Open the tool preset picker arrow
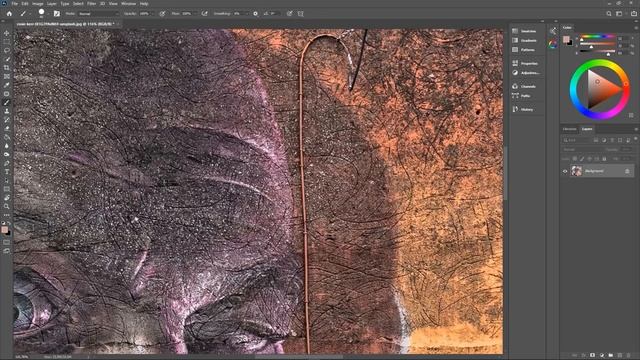Viewport: 640px width, 360px height. 29,13
